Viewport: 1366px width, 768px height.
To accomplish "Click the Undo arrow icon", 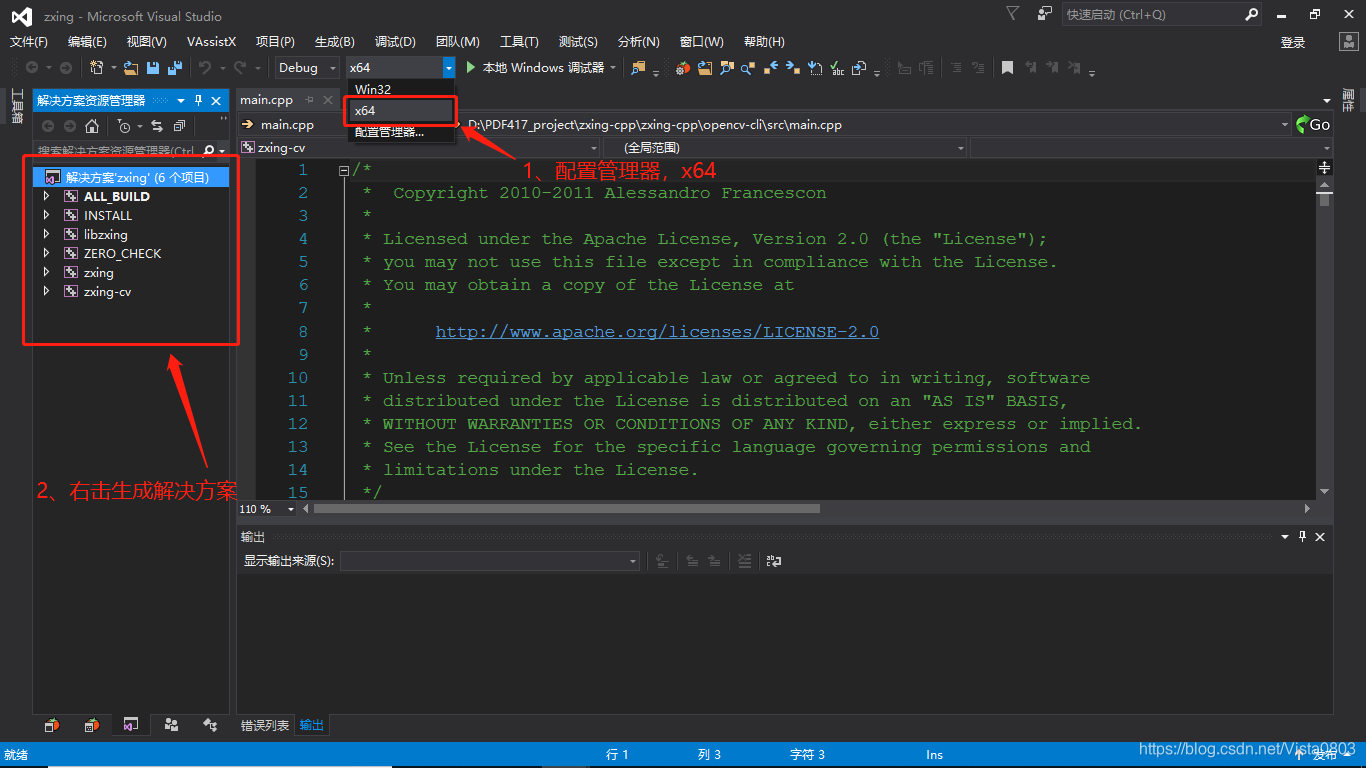I will 205,68.
